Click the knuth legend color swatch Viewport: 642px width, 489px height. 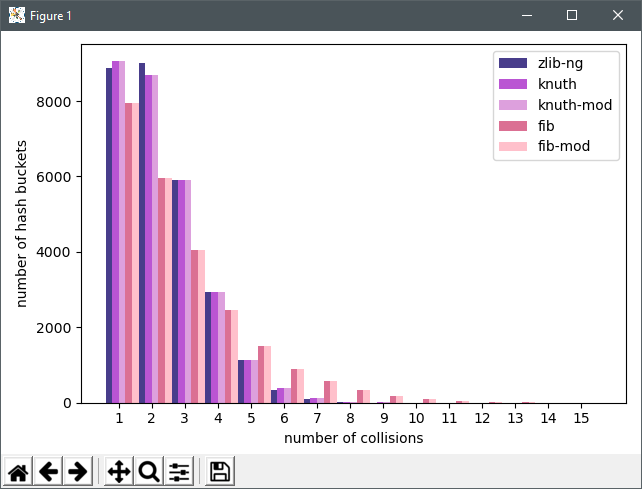click(513, 84)
